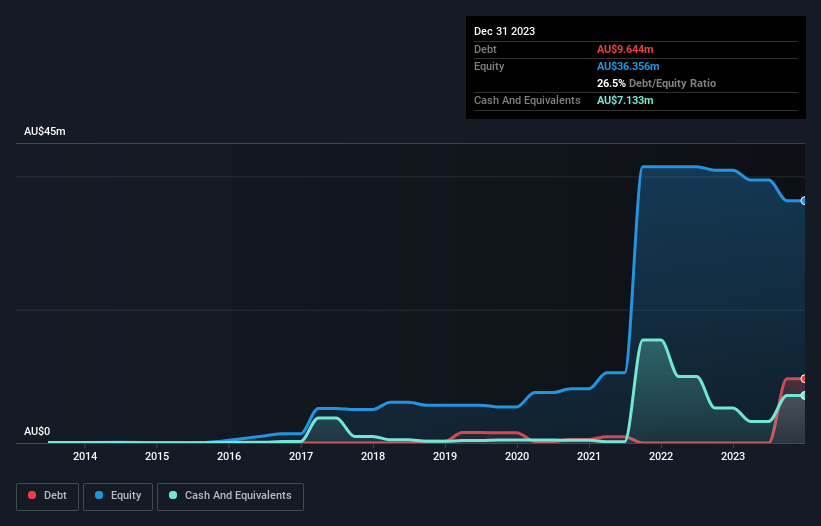
Task: Toggle the Cash And Equivalents legend button
Action: [x=230, y=496]
